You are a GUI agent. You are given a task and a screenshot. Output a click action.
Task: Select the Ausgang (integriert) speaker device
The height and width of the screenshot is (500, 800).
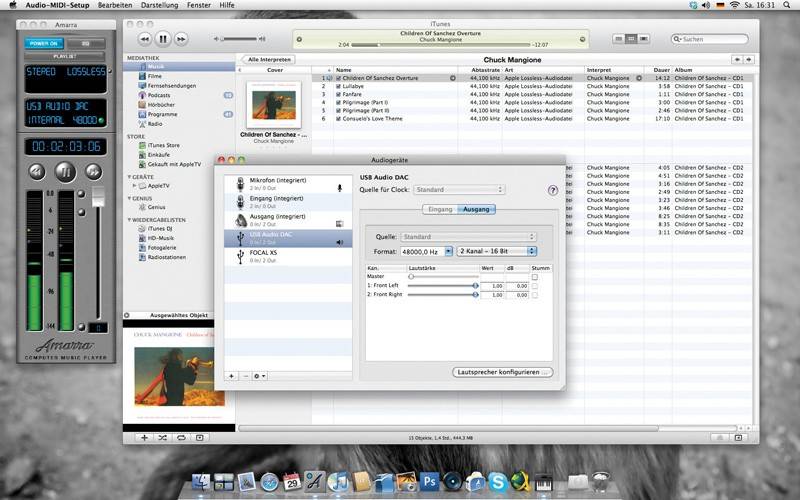click(x=288, y=220)
